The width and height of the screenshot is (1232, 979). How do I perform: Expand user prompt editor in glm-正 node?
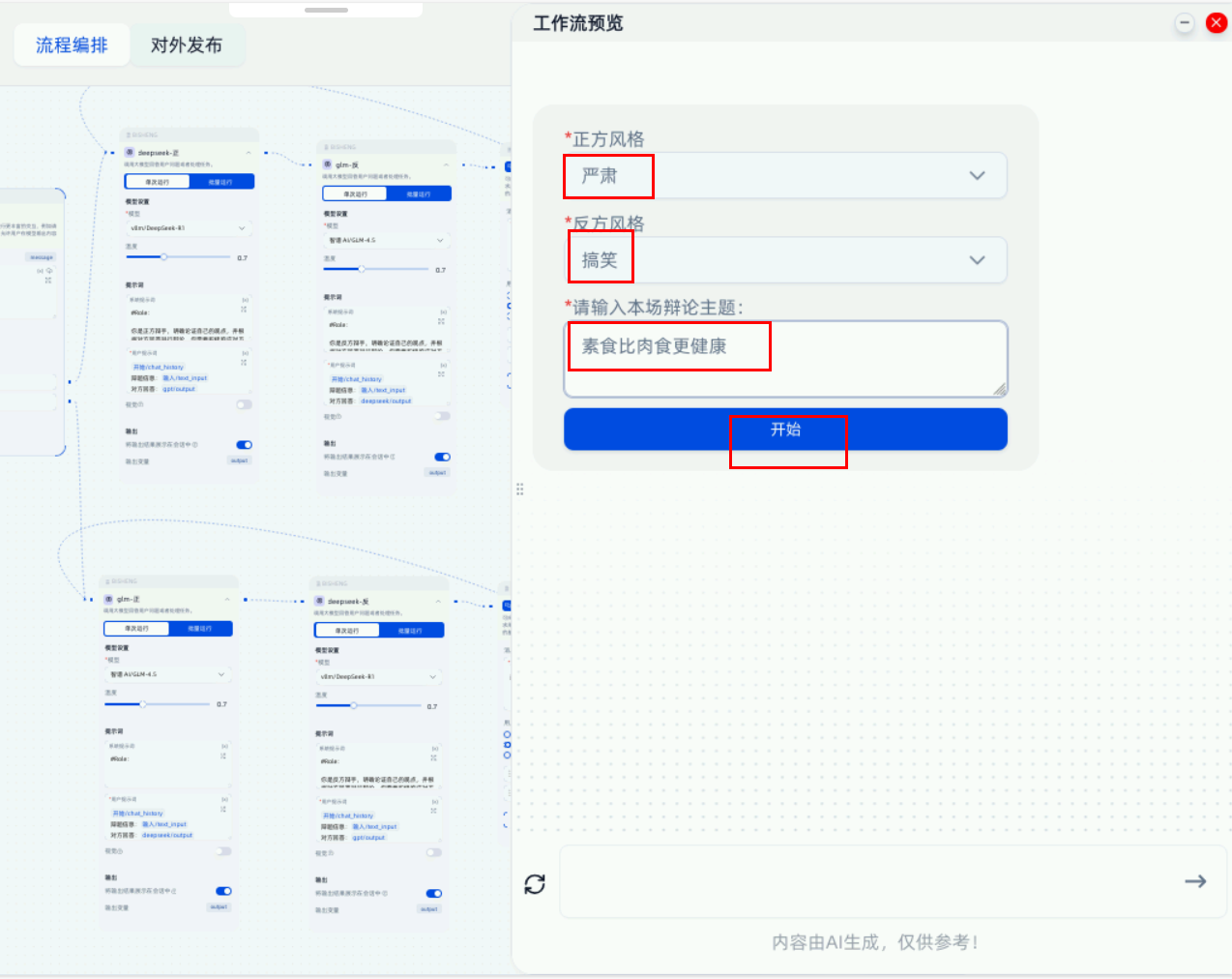tap(223, 809)
